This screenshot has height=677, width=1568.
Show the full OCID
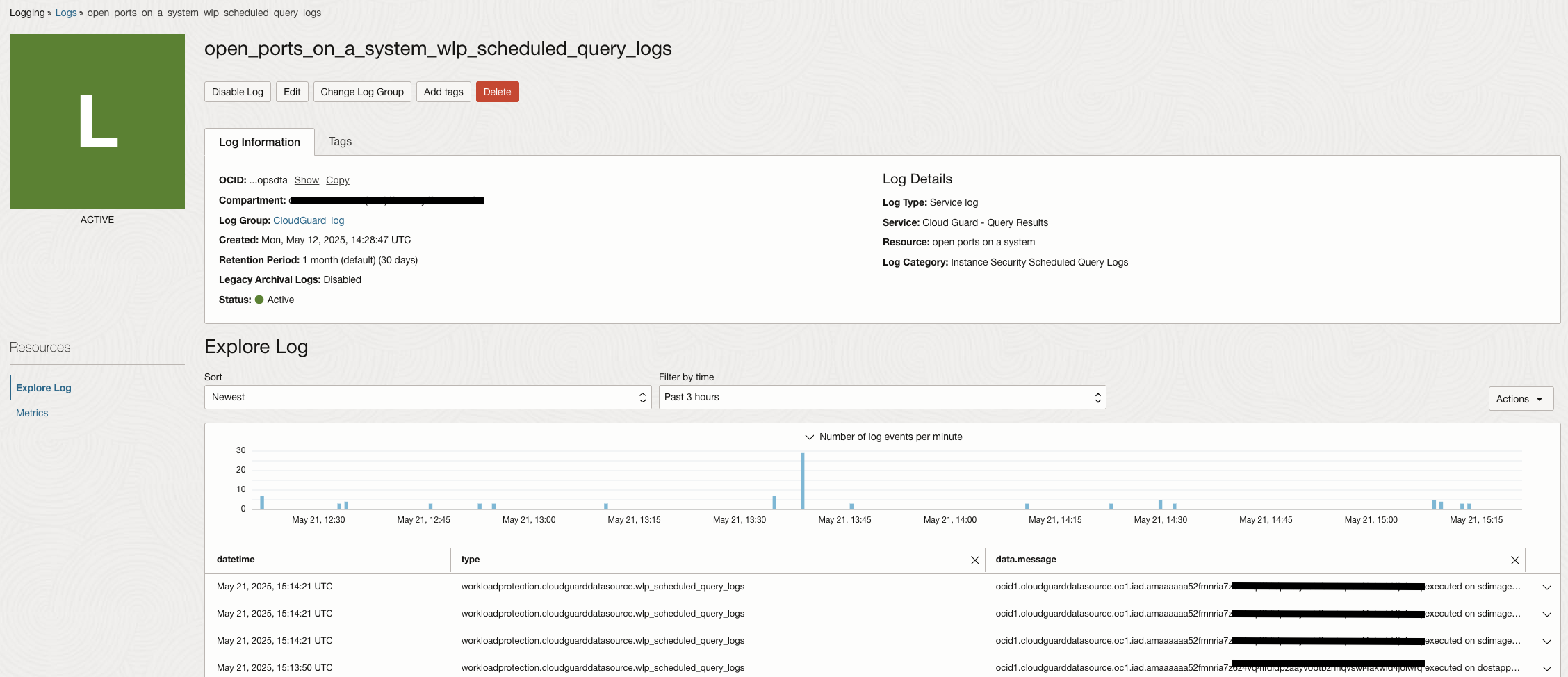point(307,180)
